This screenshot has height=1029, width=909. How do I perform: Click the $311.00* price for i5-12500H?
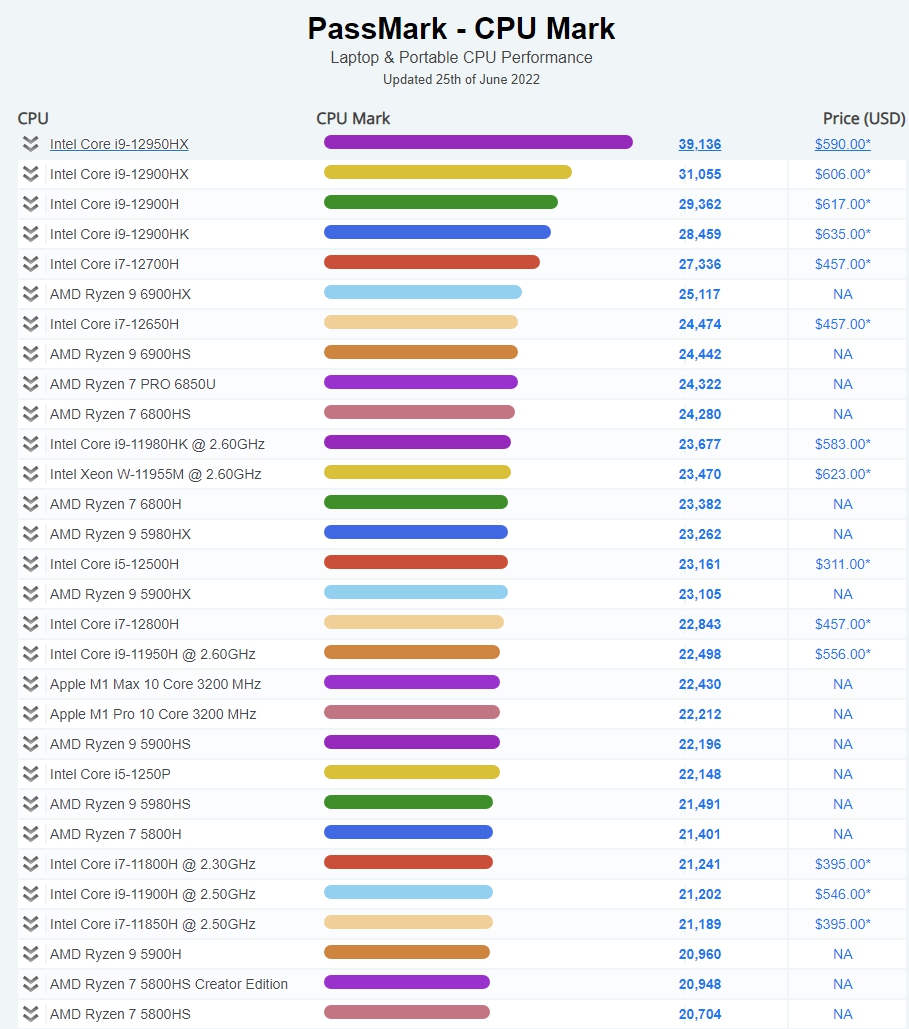pyautogui.click(x=843, y=564)
